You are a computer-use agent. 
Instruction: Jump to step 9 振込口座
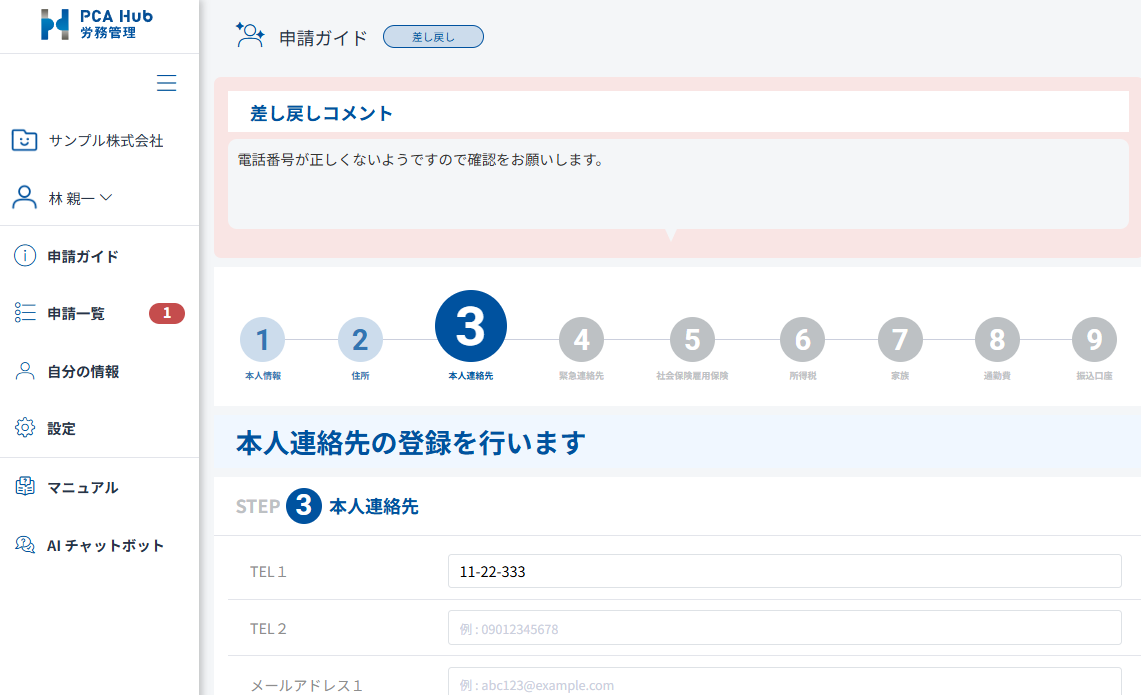point(1093,340)
